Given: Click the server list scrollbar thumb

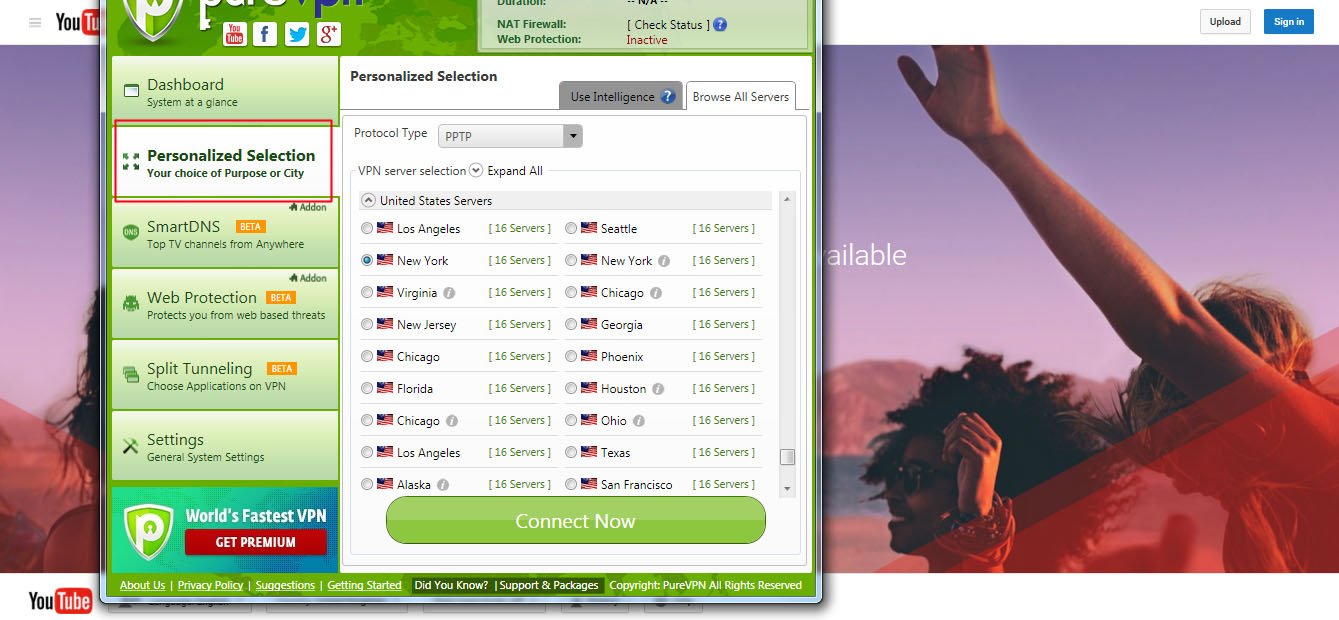Looking at the screenshot, I should (787, 457).
